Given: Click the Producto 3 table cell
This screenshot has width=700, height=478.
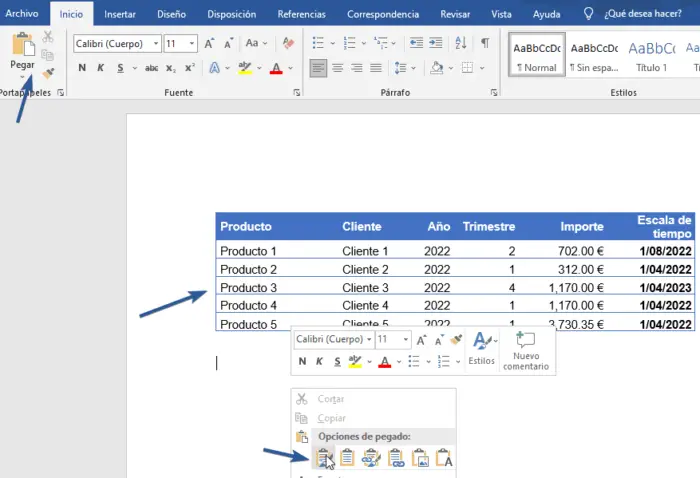Looking at the screenshot, I should [x=249, y=288].
